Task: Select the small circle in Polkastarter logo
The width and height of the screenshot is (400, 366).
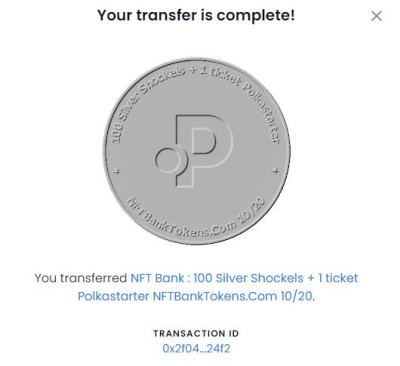Action: click(169, 160)
